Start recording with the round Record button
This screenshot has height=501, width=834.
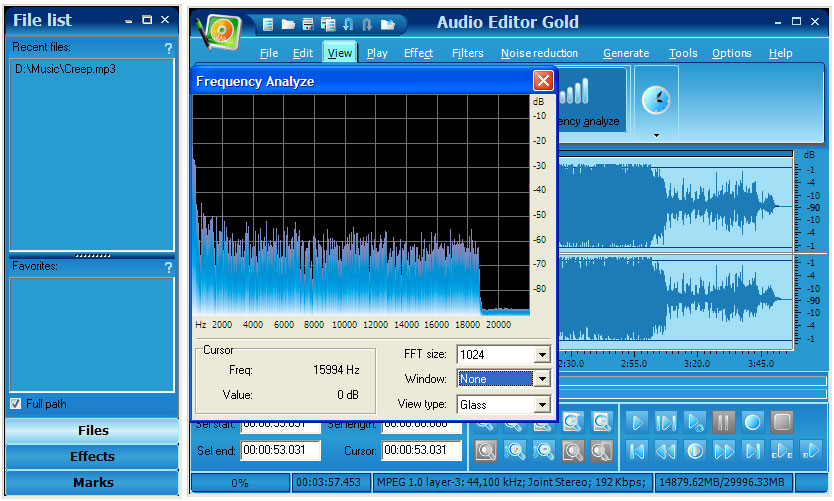pyautogui.click(x=752, y=423)
